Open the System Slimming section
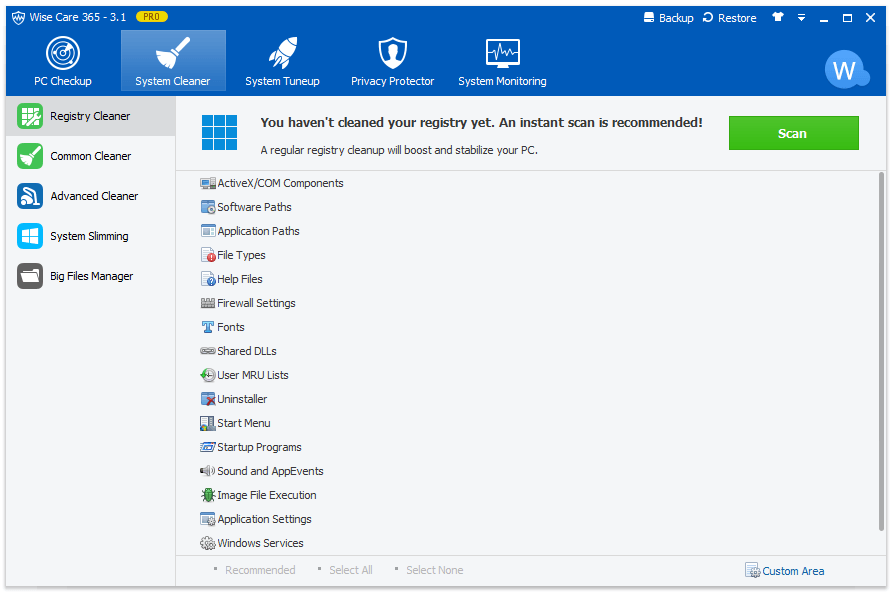Viewport: 892px width, 592px height. pos(90,236)
